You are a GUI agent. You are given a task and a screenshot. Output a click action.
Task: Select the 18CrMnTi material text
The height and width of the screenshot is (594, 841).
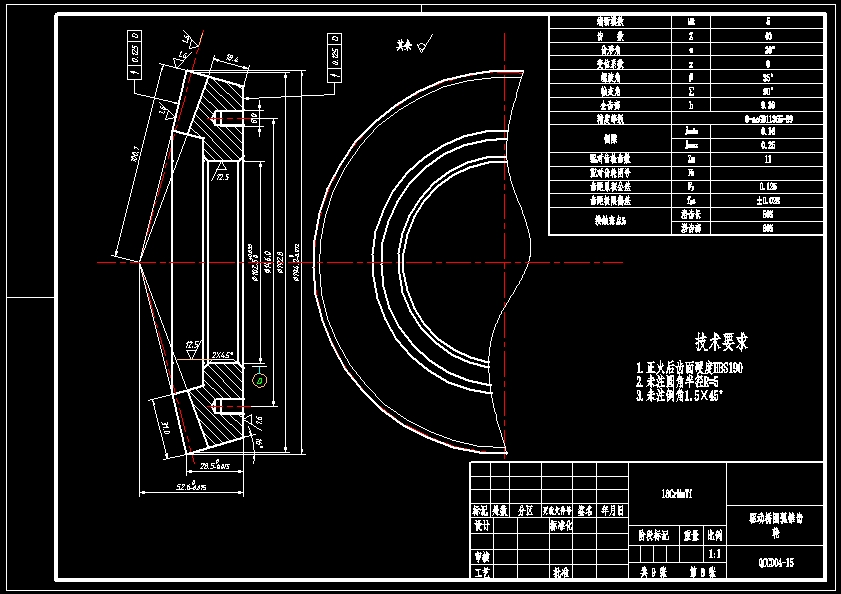click(677, 494)
